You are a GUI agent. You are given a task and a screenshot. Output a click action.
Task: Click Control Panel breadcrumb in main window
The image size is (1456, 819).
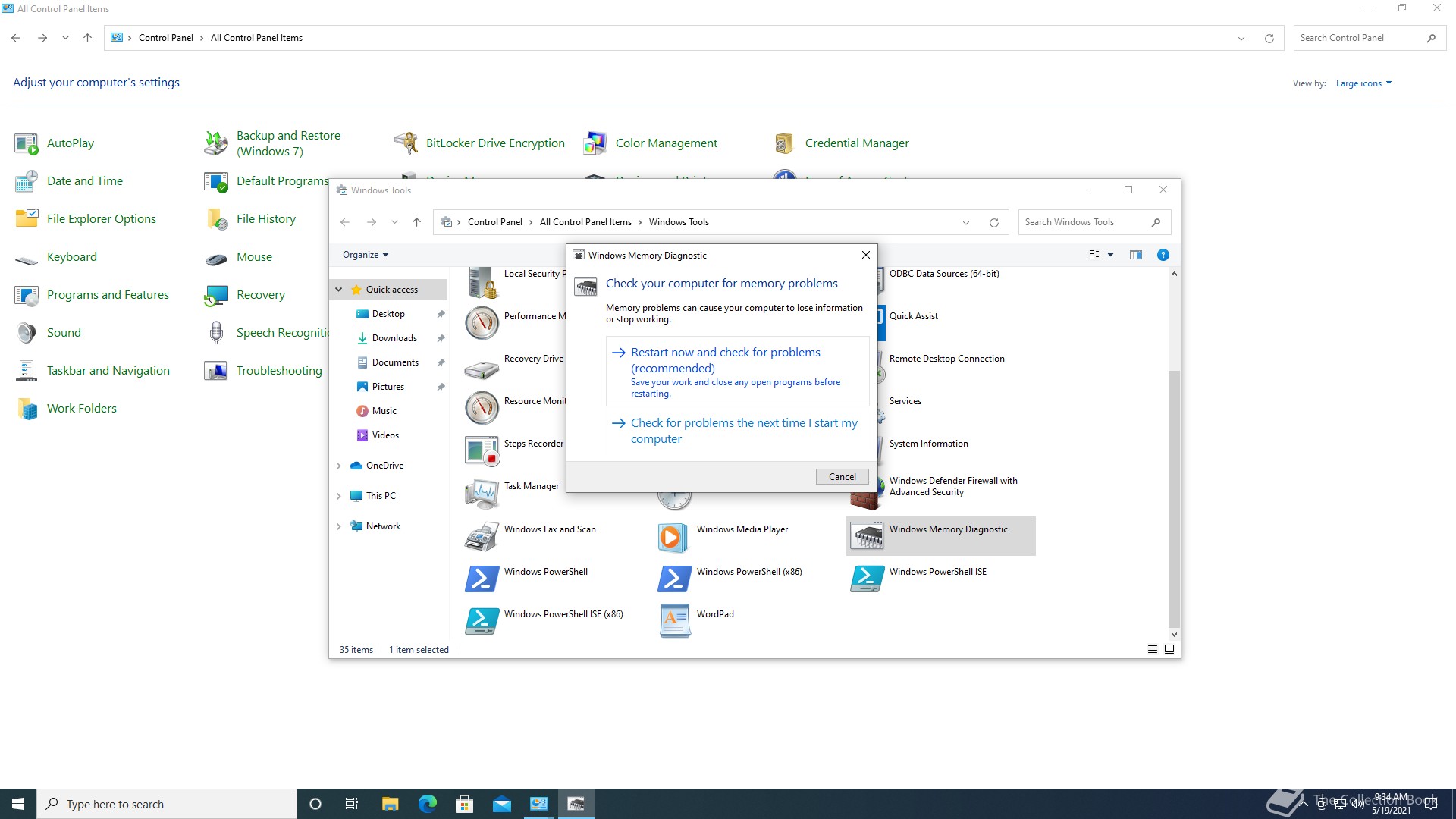(166, 38)
